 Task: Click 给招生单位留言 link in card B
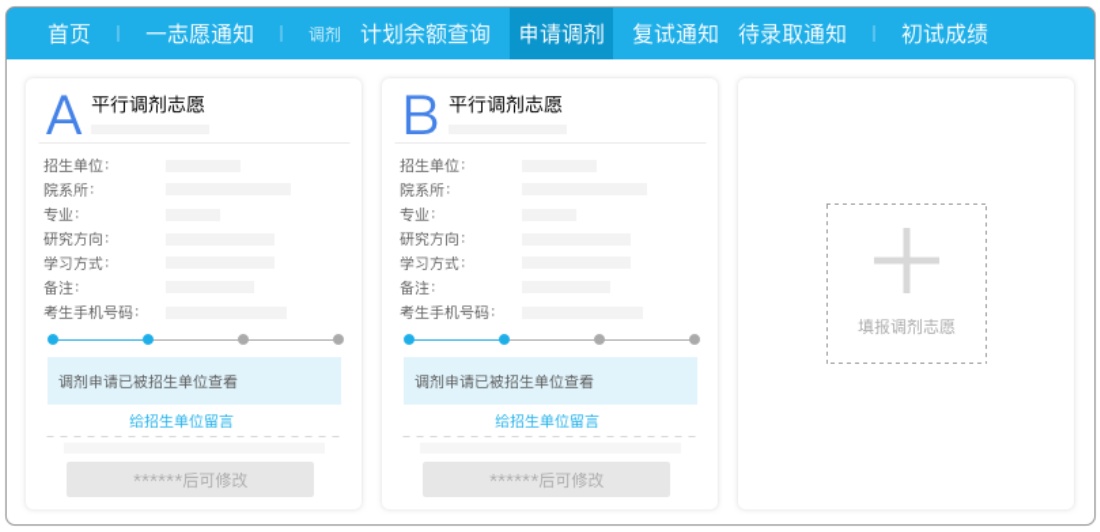547,421
